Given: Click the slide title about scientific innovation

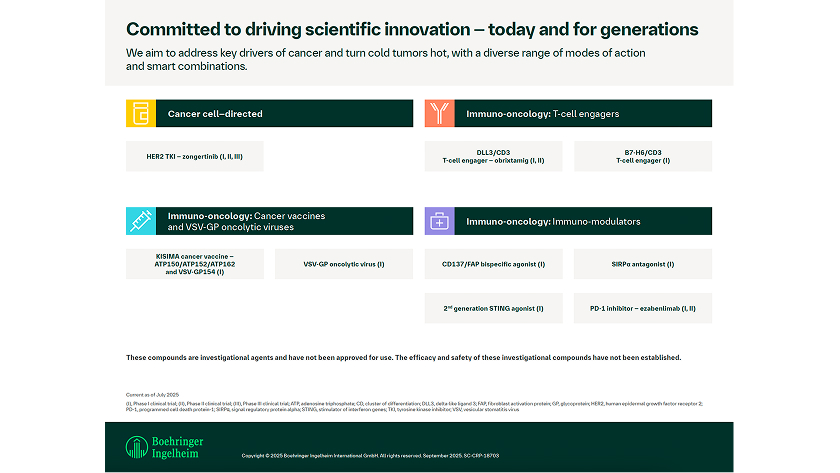Looking at the screenshot, I should click(412, 29).
